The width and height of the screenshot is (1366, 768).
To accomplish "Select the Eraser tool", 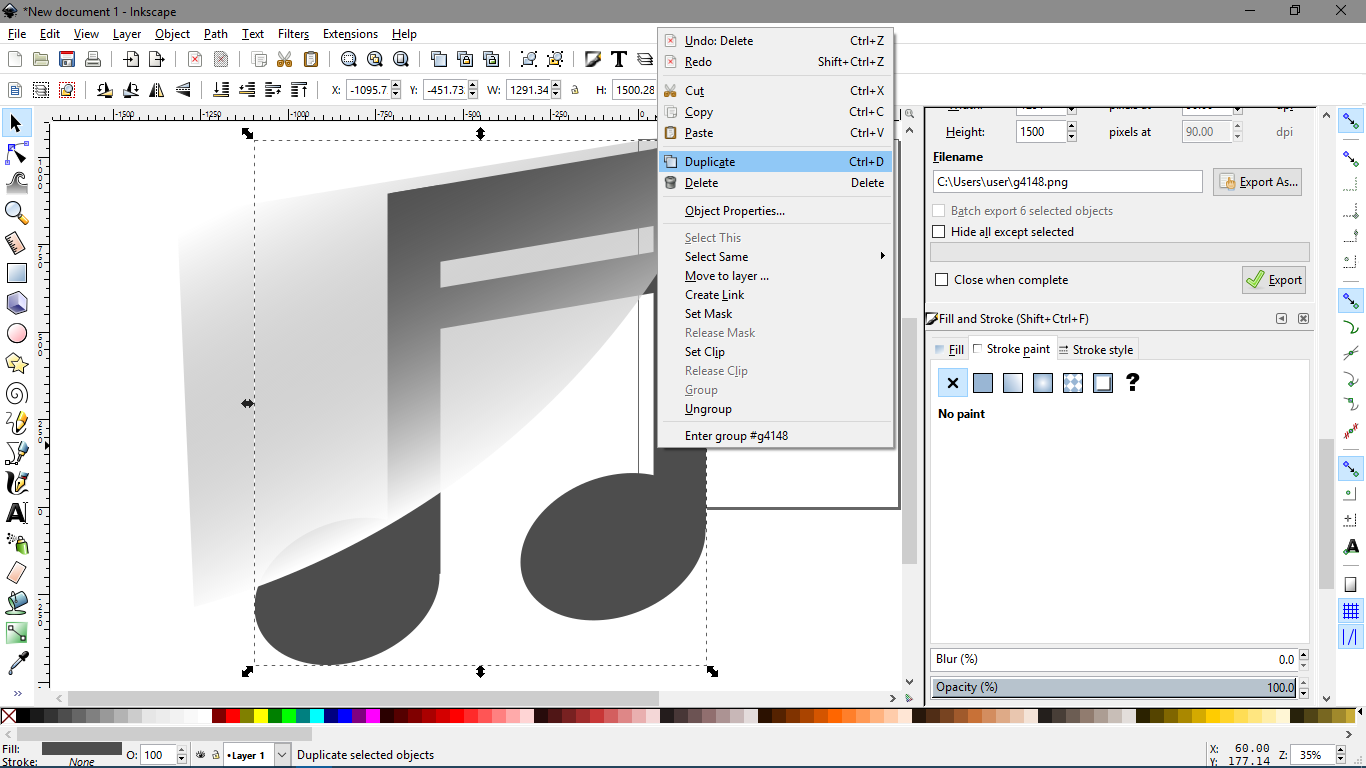I will click(x=17, y=573).
